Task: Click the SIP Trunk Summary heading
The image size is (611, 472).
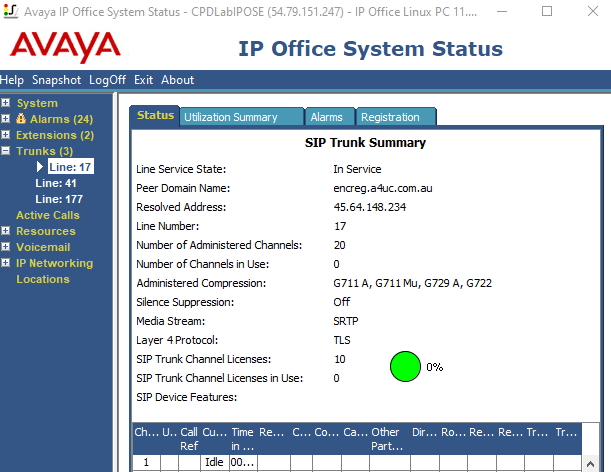Action: [x=365, y=142]
